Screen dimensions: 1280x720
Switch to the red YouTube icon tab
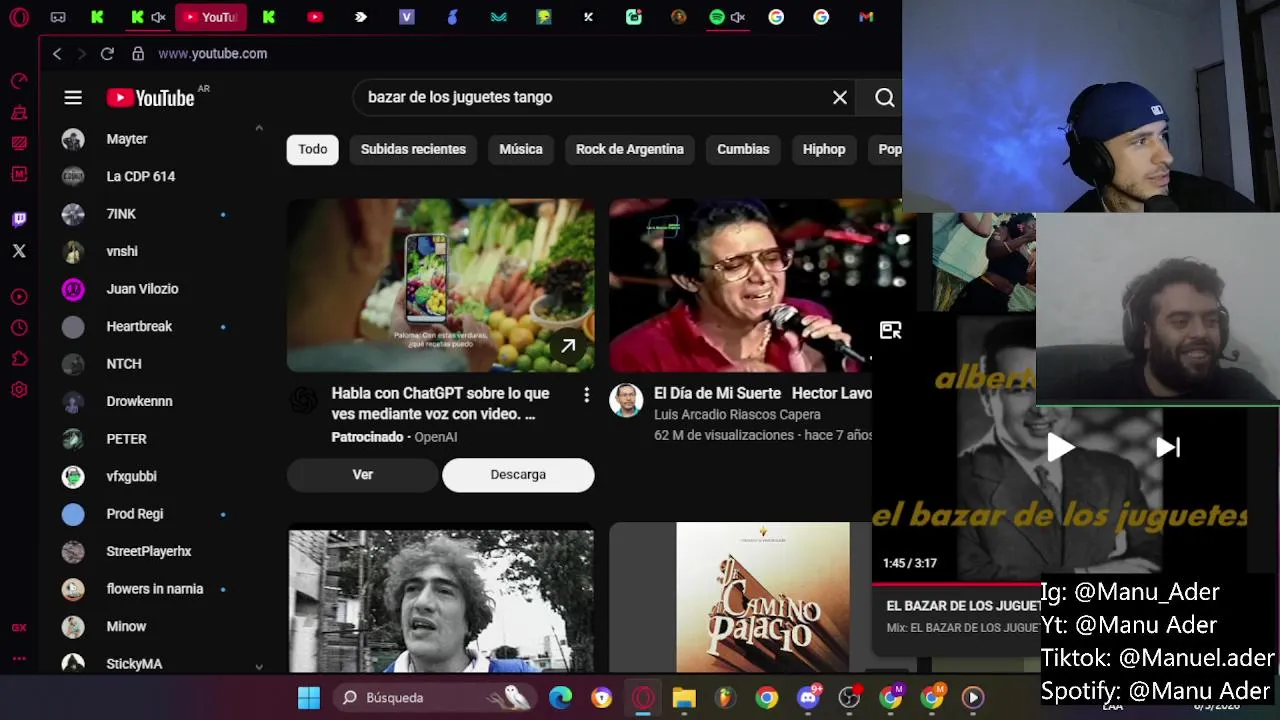[315, 17]
